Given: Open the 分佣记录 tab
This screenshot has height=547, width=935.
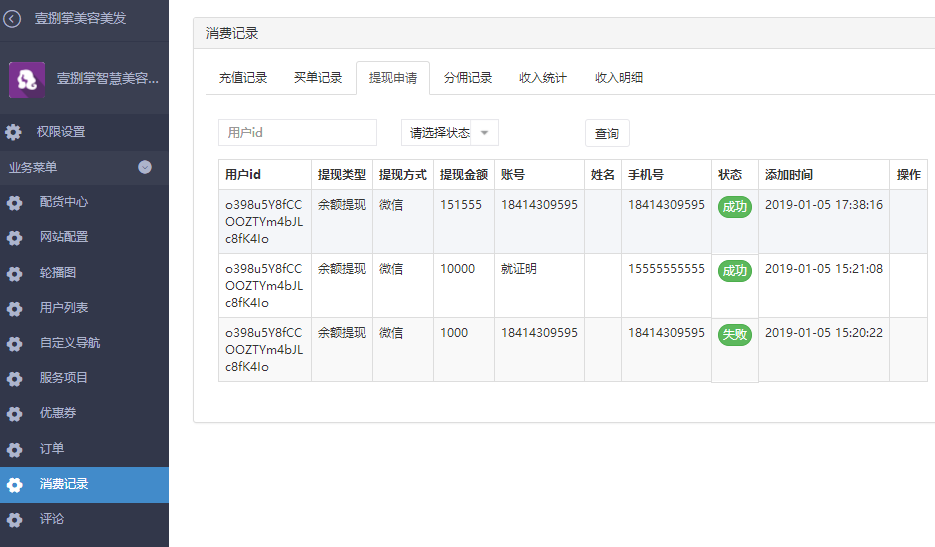Looking at the screenshot, I should 468,78.
